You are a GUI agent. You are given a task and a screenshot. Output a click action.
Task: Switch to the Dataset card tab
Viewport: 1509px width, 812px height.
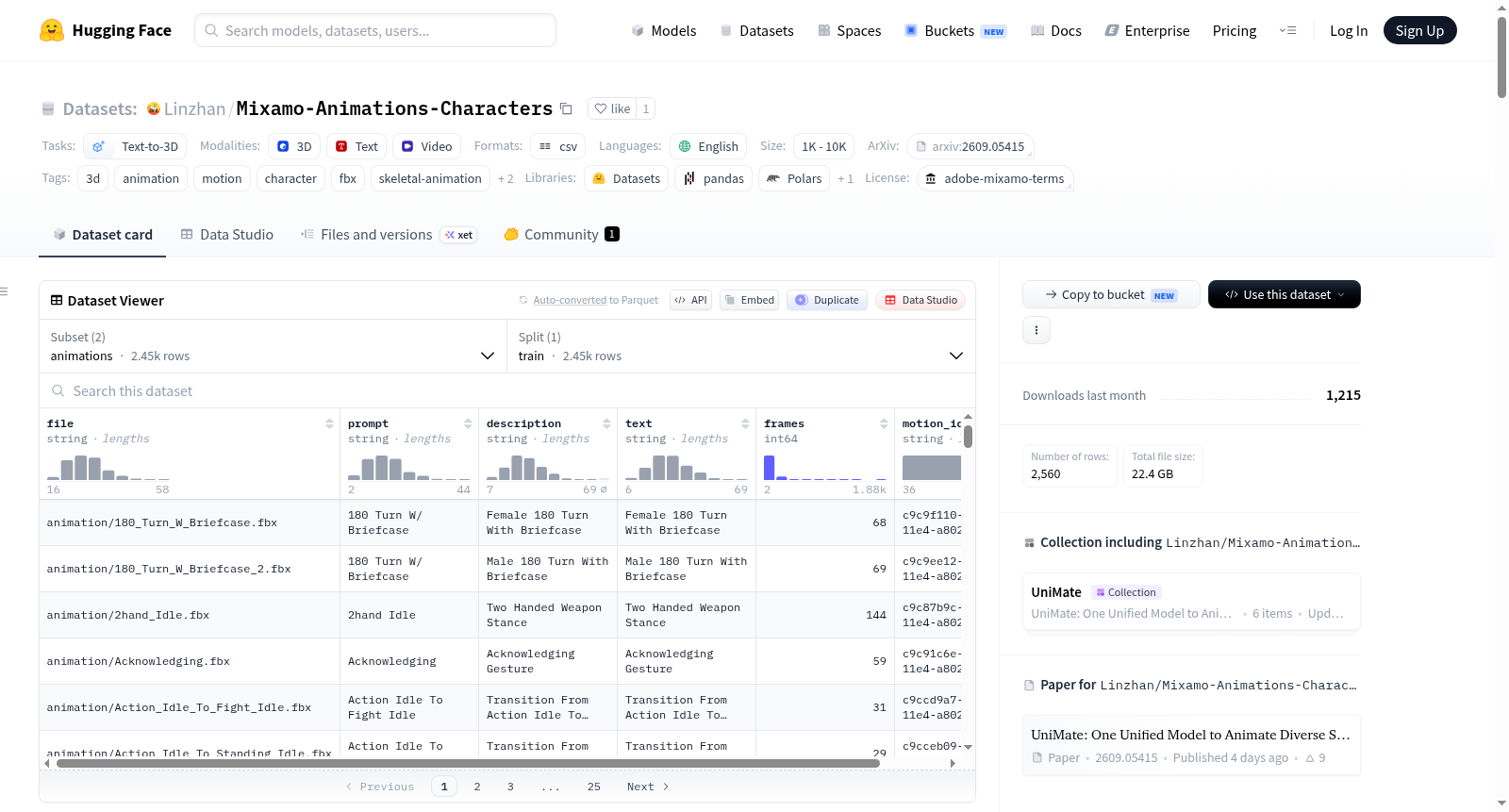(x=103, y=235)
